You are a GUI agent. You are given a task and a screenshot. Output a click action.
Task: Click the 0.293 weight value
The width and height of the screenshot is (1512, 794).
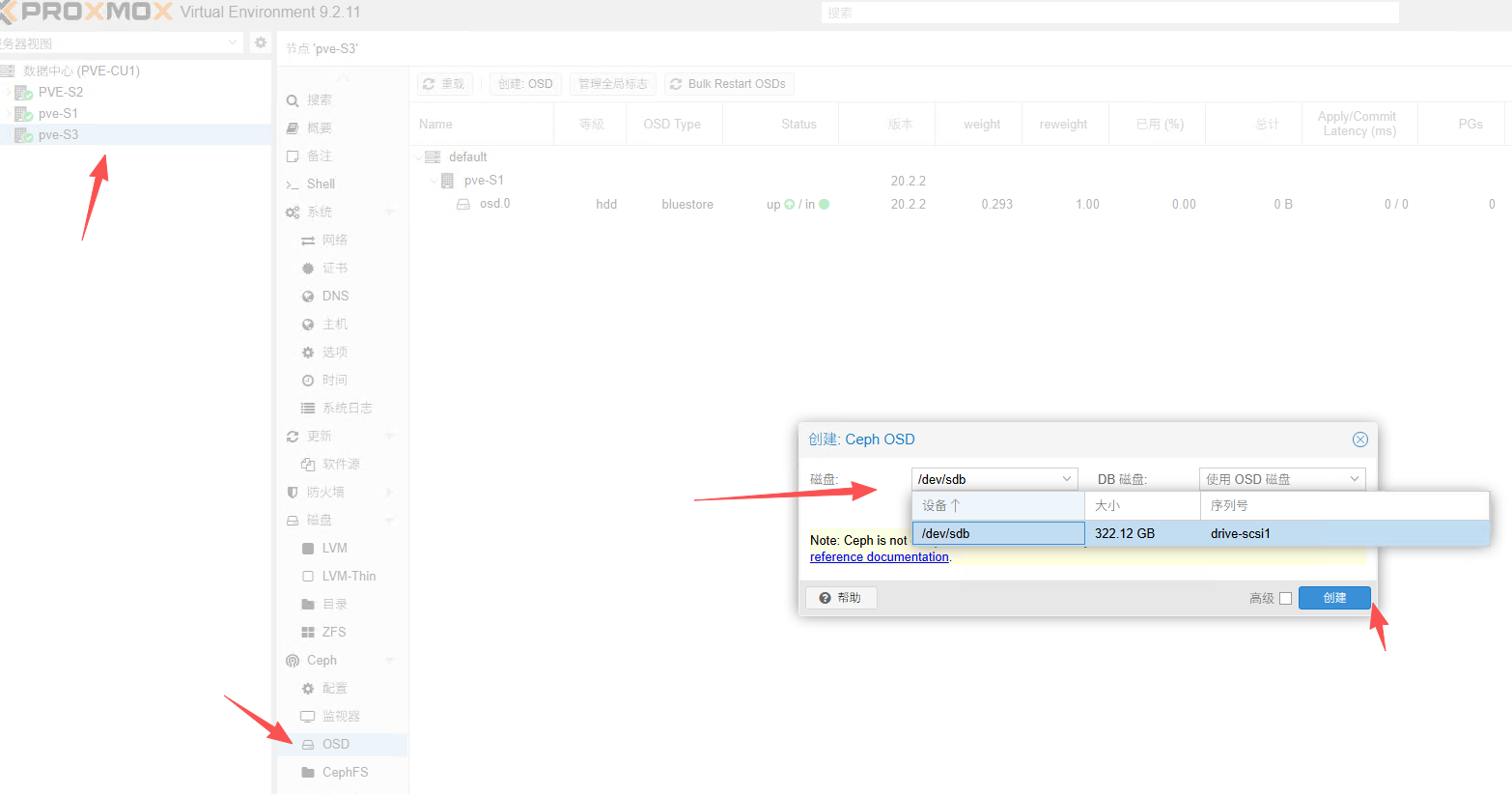click(997, 205)
